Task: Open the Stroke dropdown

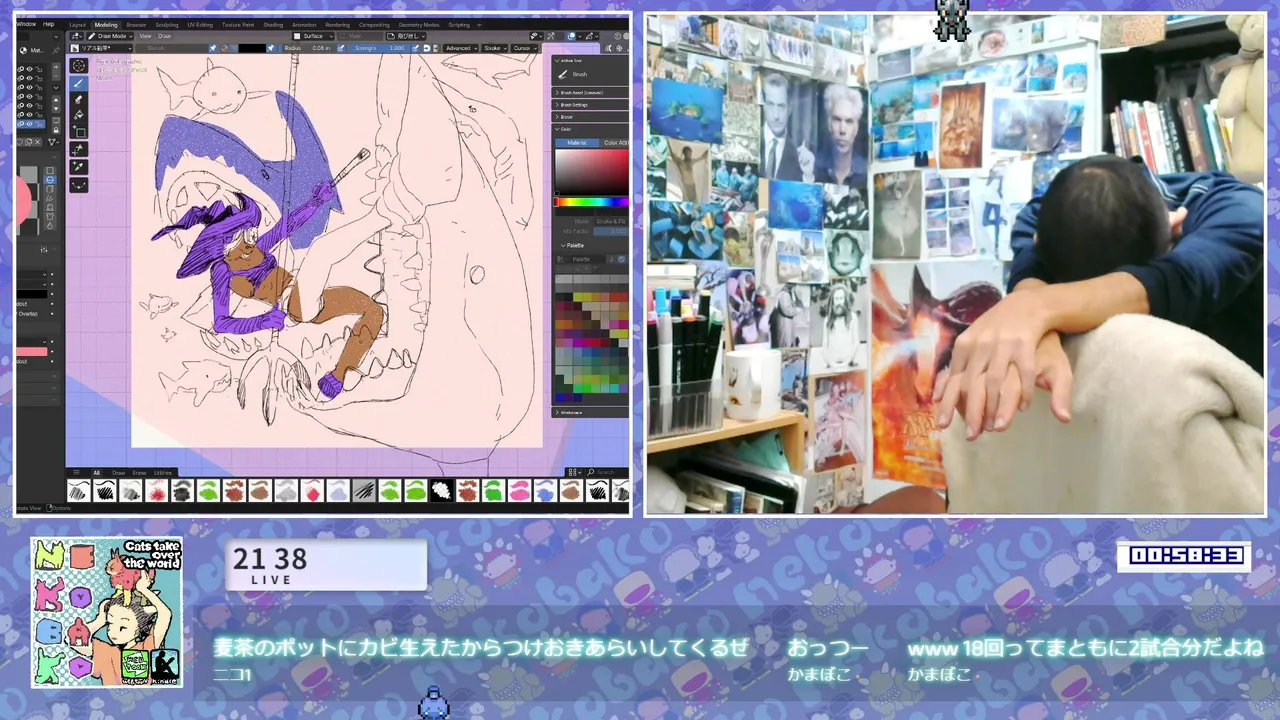Action: pos(495,48)
